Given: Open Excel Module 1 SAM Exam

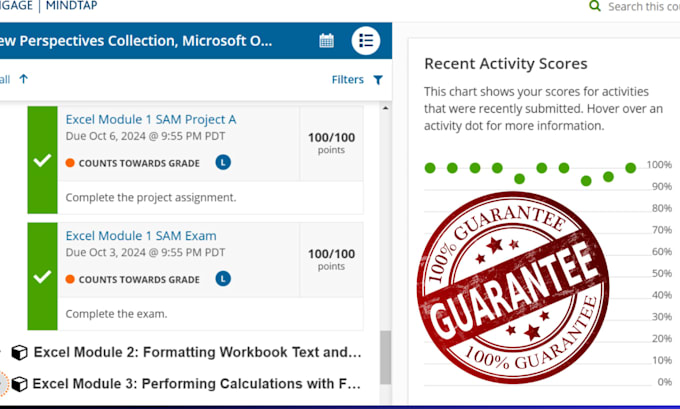Looking at the screenshot, I should click(x=141, y=236).
